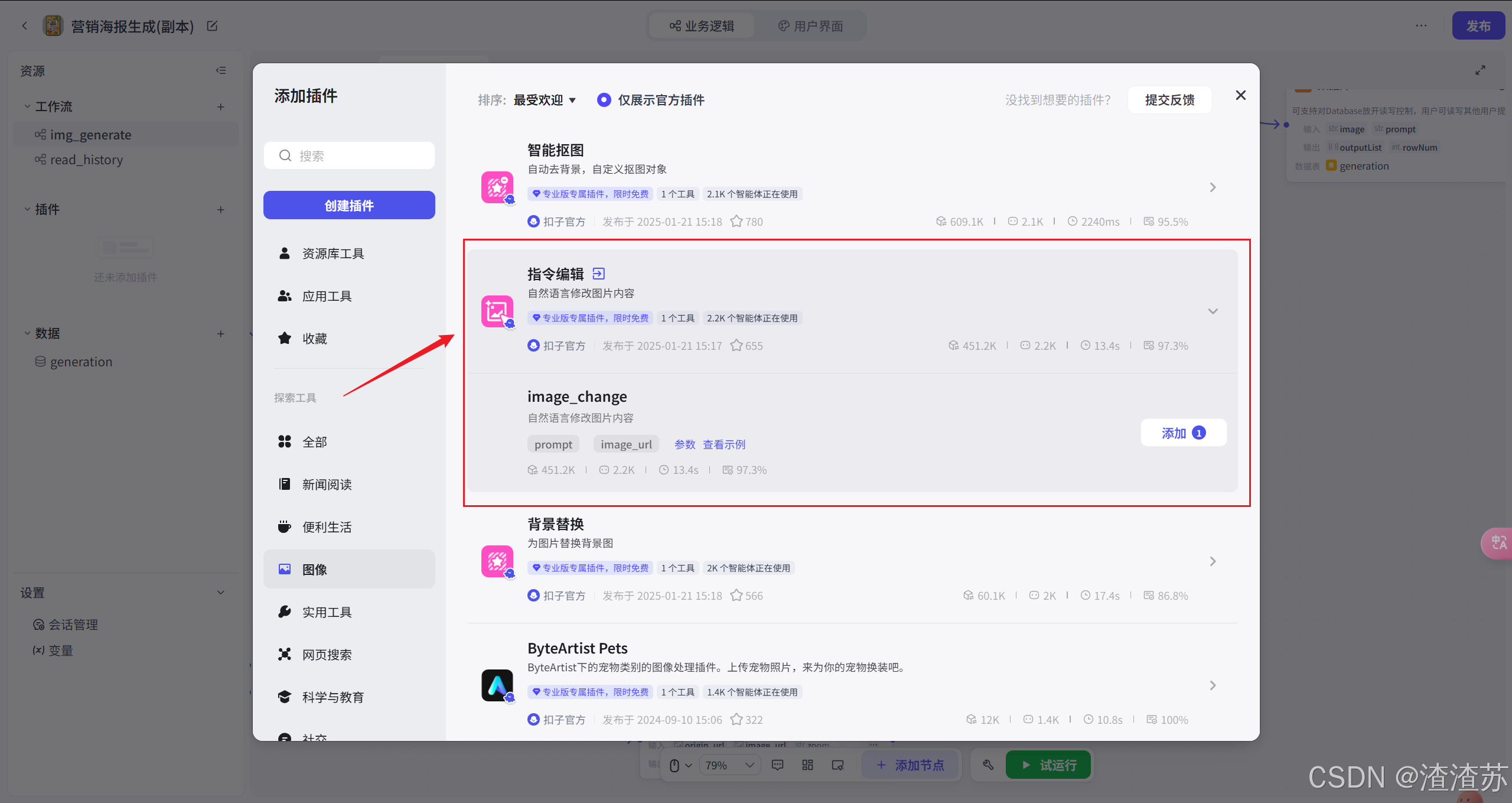The image size is (1512, 803).
Task: Click the star favorite icon on 指令编辑
Action: coord(736,346)
